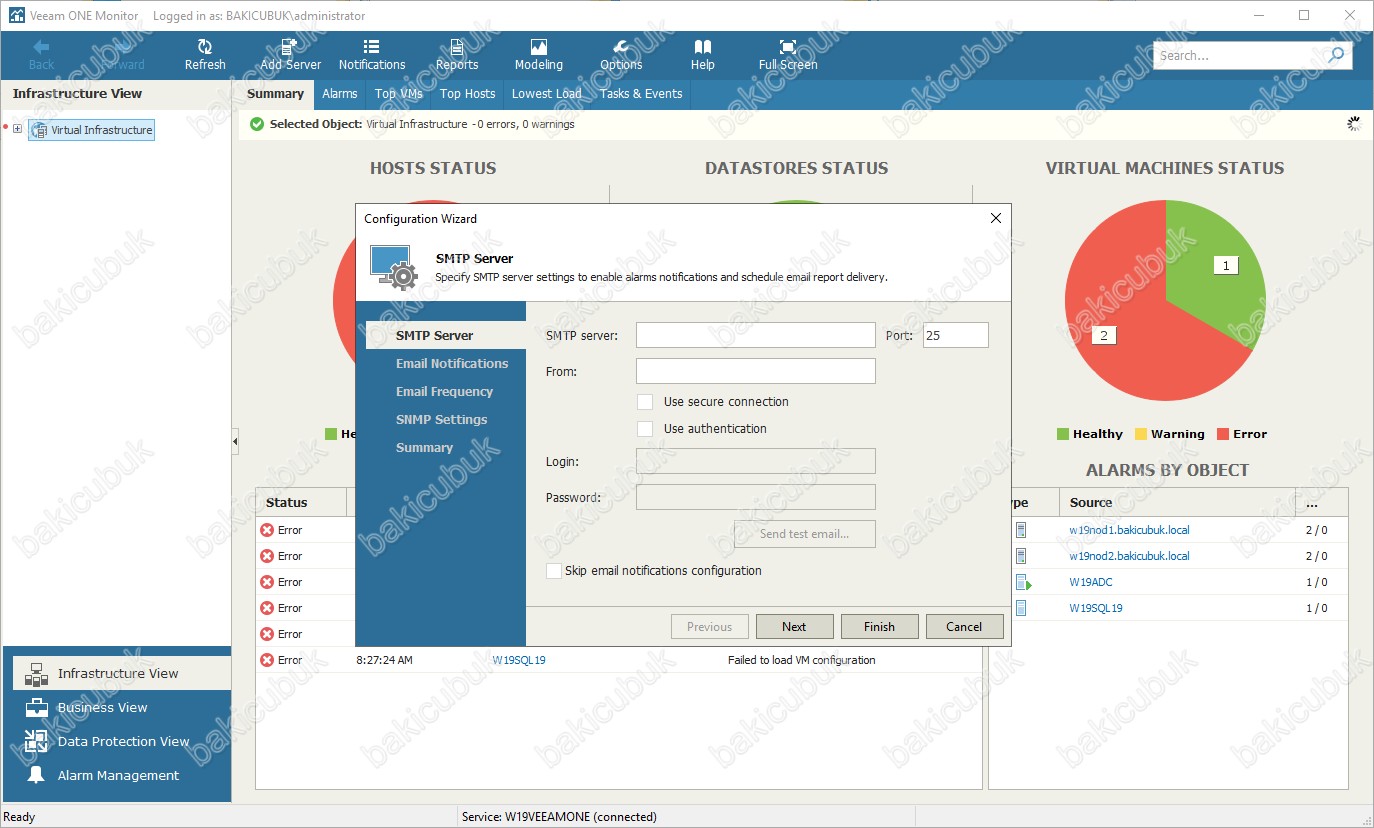Viewport: 1374px width, 828px height.
Task: Click the Alarm Management bell icon
Action: [37, 775]
